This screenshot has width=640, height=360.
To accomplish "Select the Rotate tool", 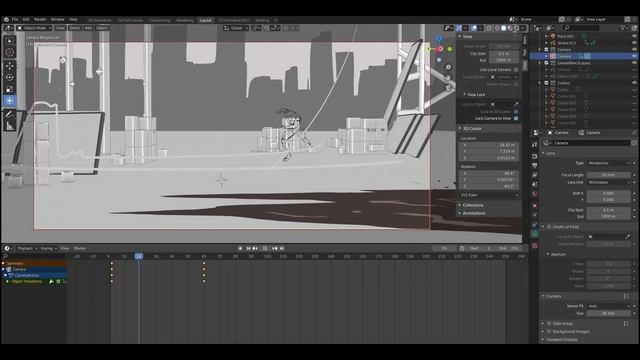I will (x=10, y=77).
